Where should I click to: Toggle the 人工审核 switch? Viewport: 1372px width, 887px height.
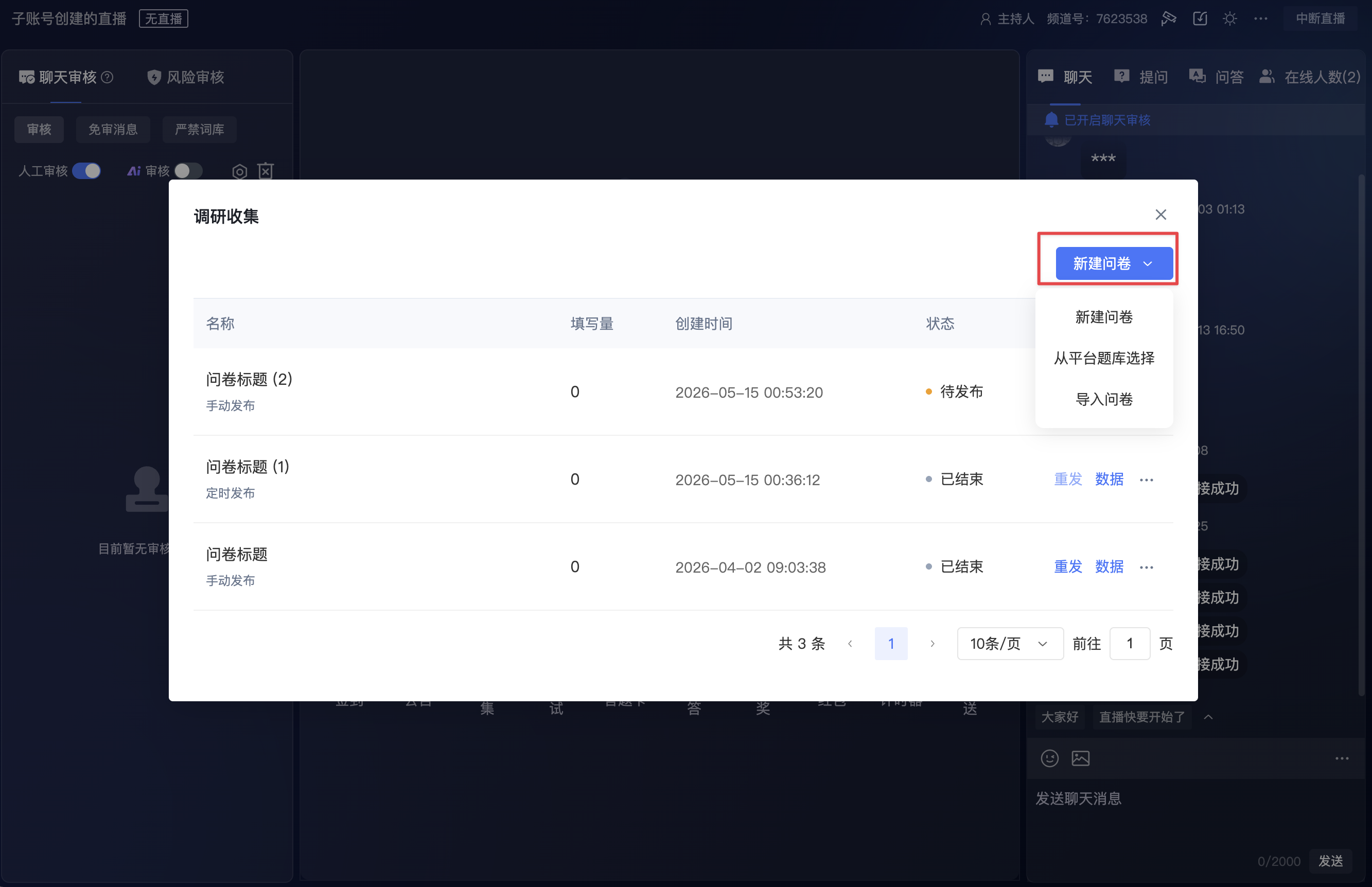point(86,171)
